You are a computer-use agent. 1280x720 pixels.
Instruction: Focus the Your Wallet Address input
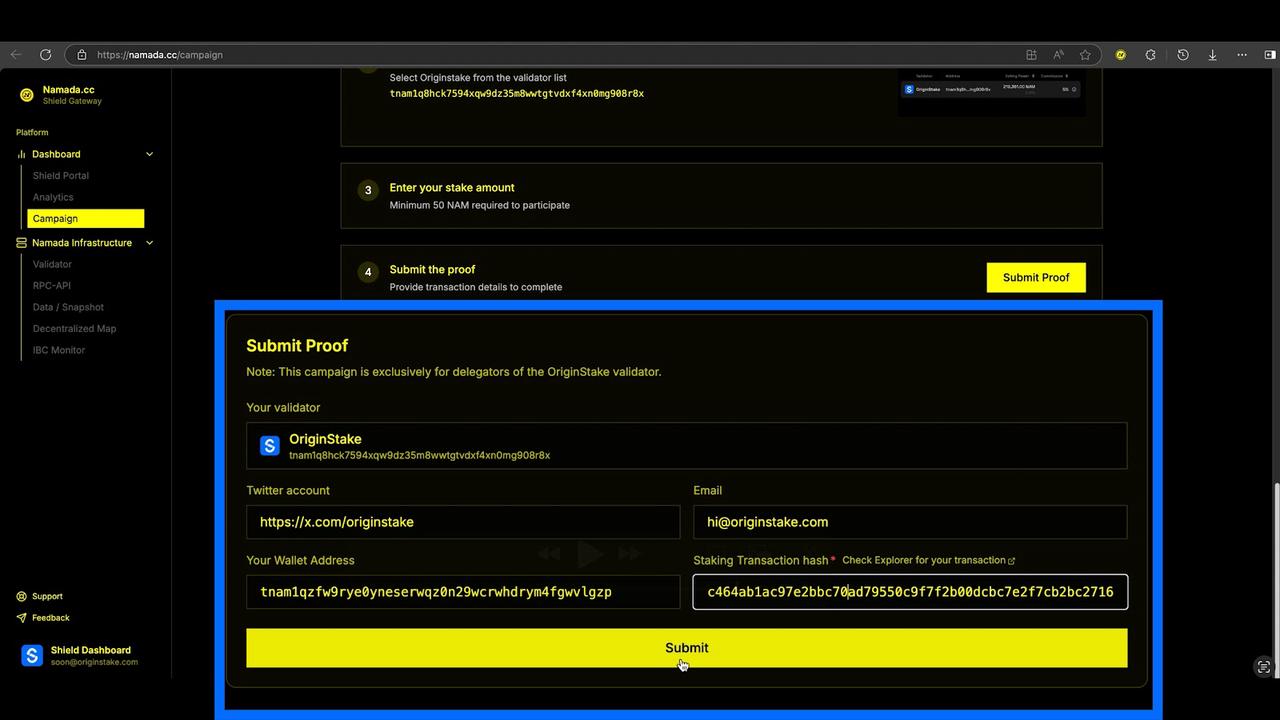coord(463,592)
